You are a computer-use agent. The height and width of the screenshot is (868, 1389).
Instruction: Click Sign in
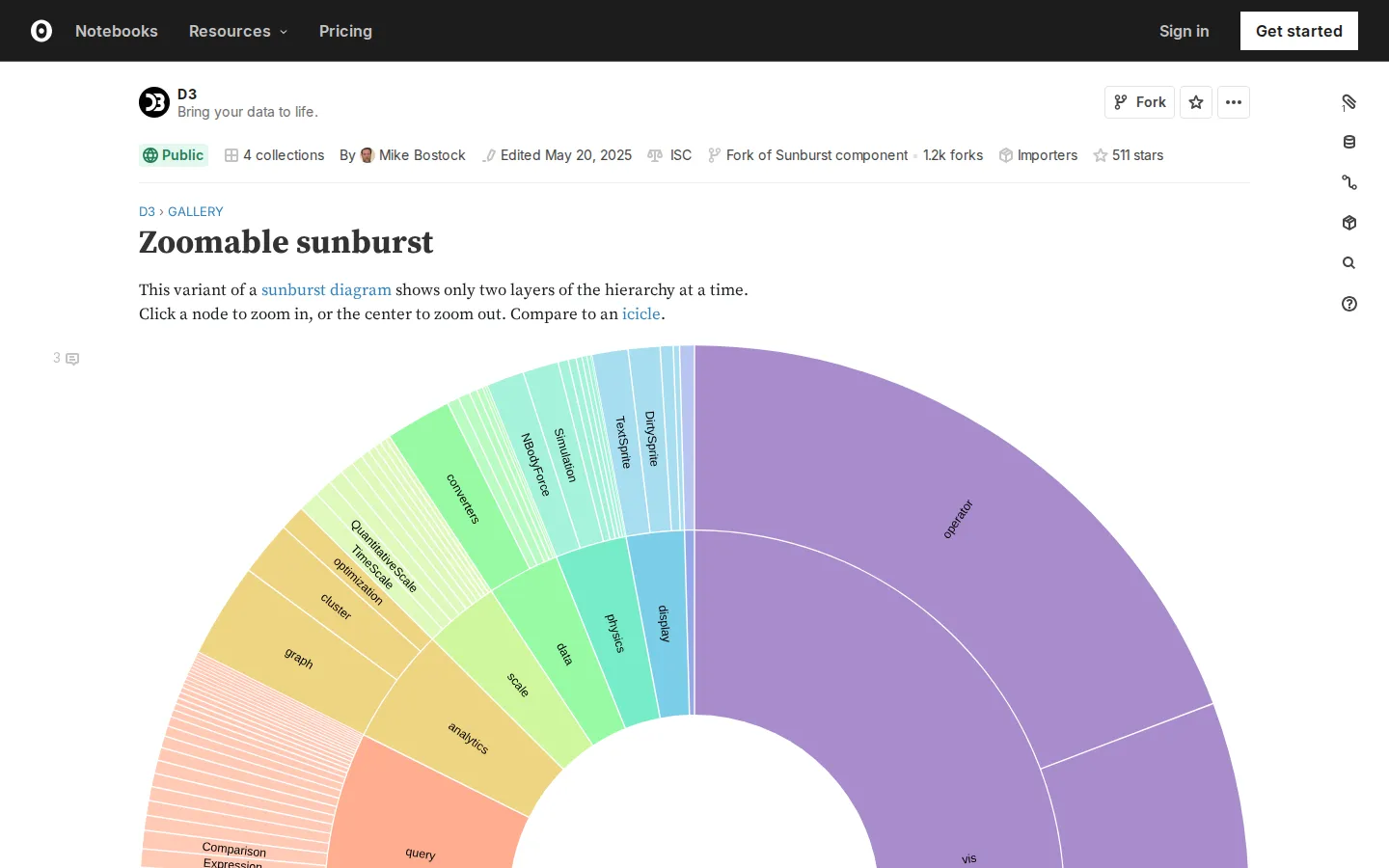pos(1184,31)
